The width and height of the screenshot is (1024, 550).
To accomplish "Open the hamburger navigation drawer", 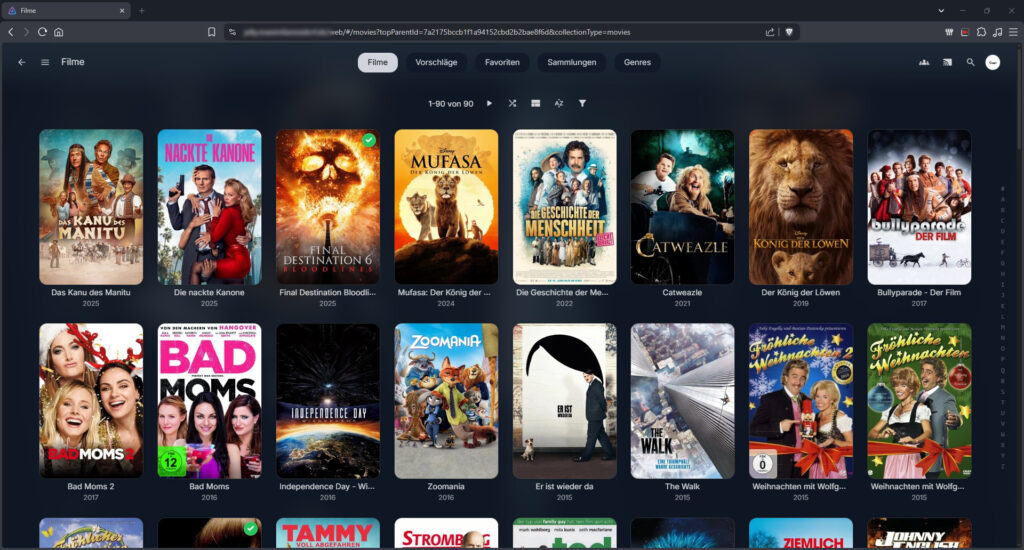I will click(45, 62).
